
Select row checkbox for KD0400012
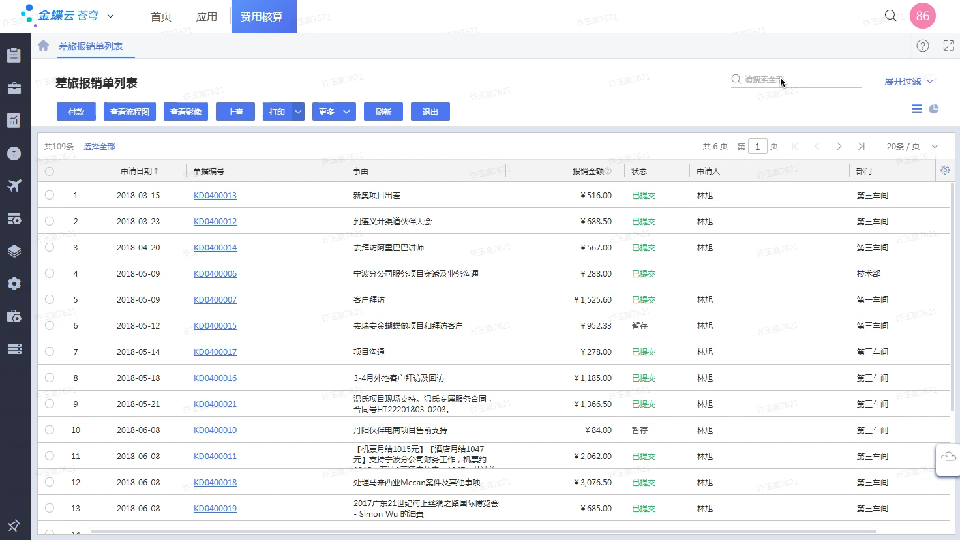[x=50, y=221]
